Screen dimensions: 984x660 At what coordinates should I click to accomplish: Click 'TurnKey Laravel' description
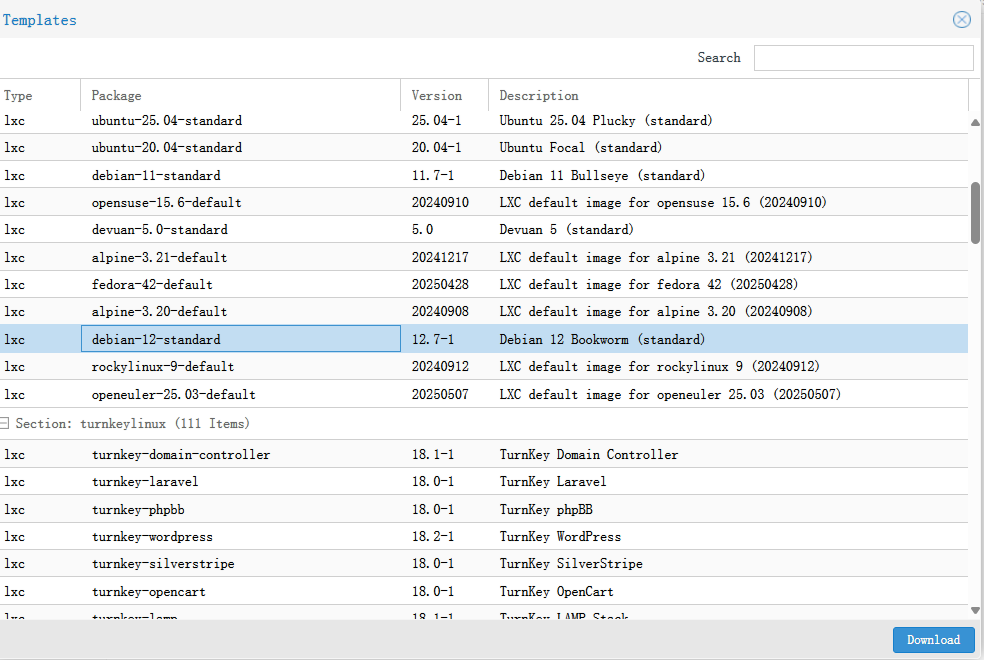[x=553, y=482]
